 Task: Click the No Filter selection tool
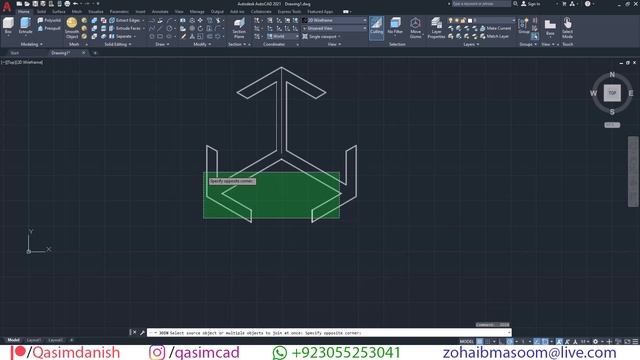395,26
